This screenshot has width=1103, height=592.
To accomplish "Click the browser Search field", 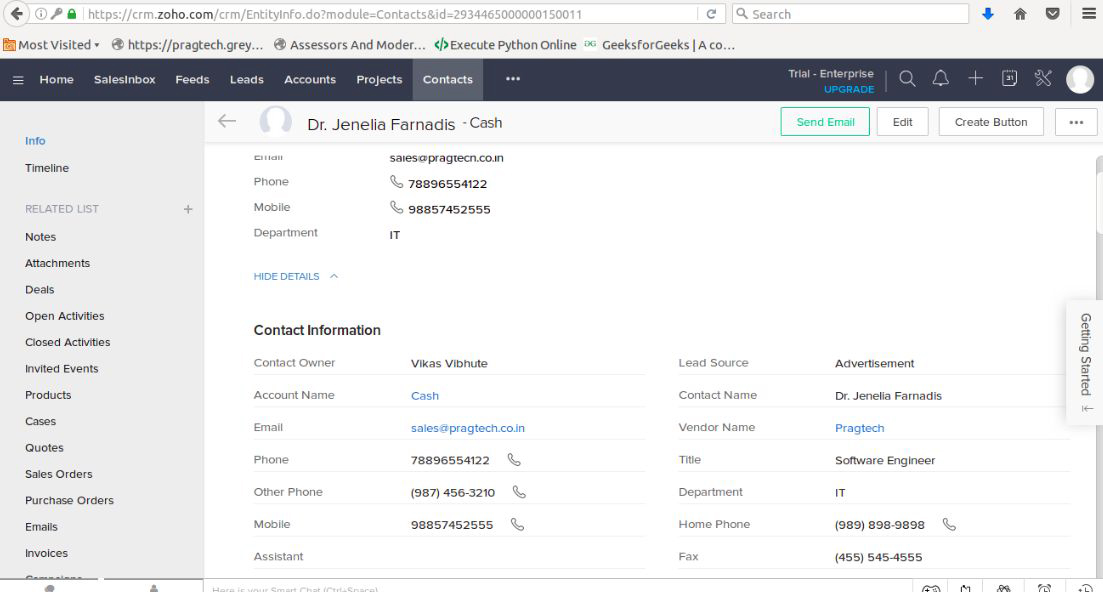I will 850,14.
